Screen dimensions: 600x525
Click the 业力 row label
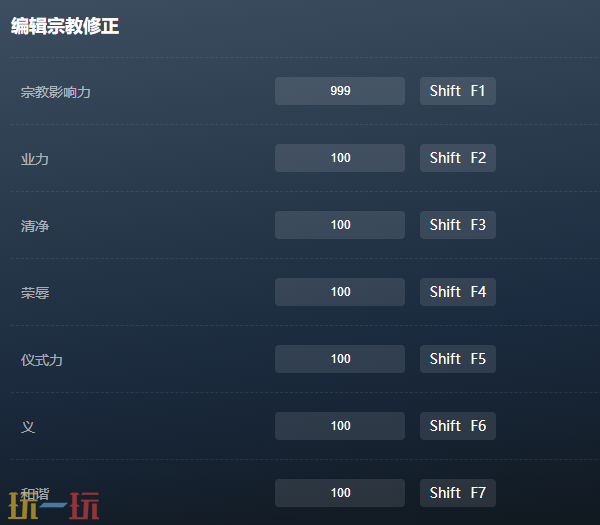(x=35, y=159)
